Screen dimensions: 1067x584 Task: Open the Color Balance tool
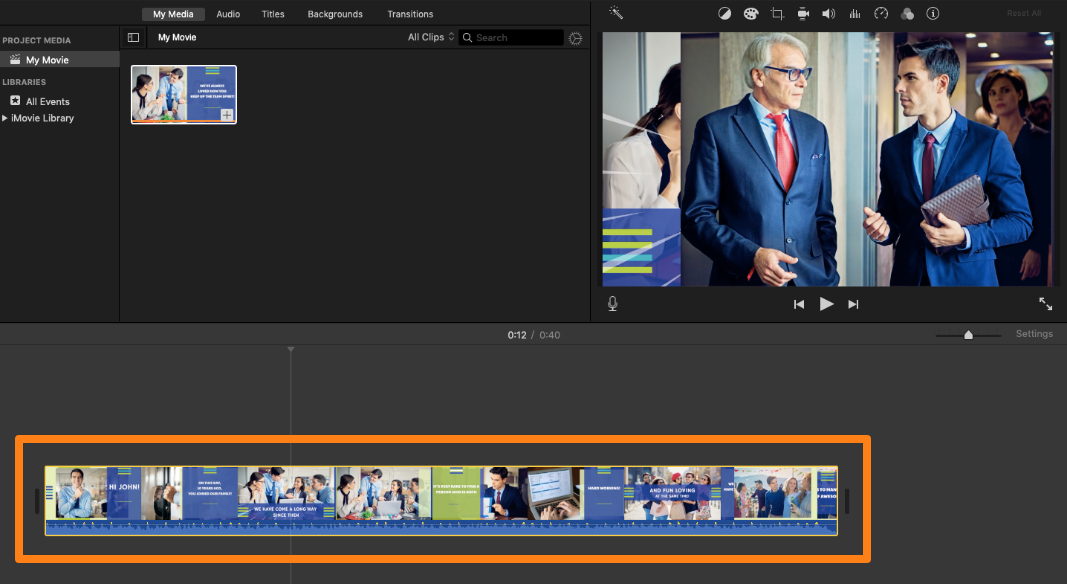(x=725, y=13)
